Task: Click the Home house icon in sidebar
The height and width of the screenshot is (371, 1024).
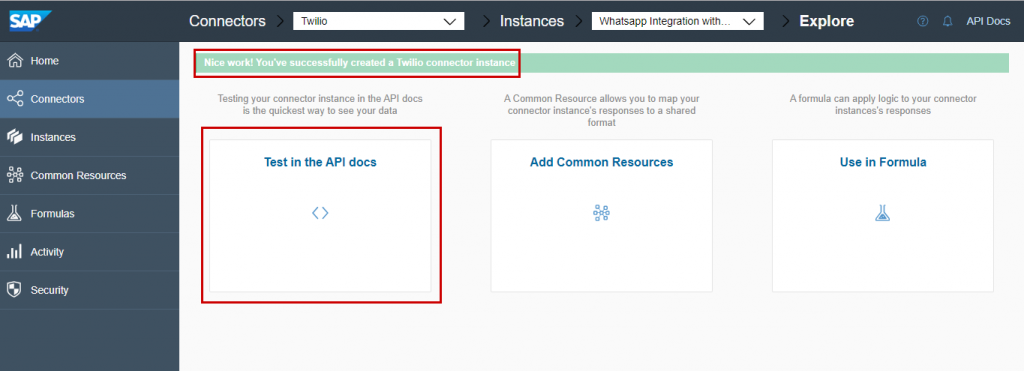Action: [14, 61]
